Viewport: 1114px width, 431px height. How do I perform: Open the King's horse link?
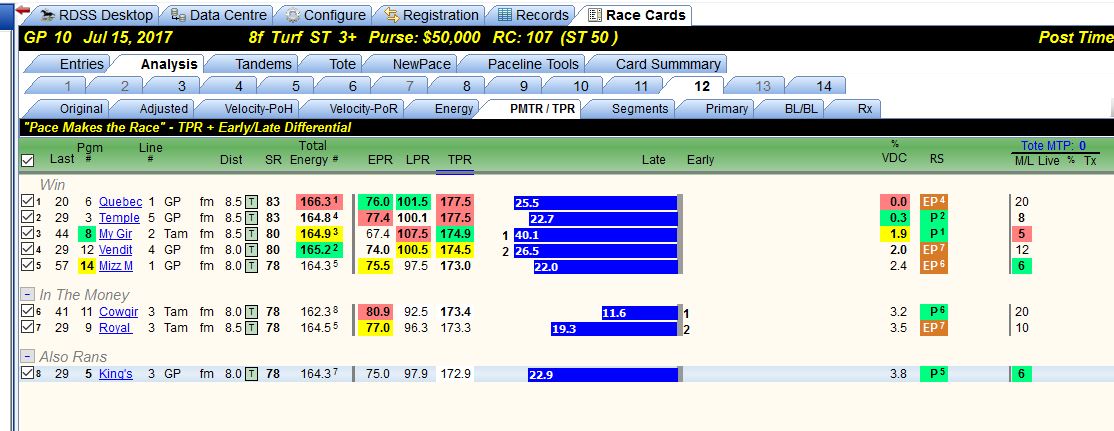click(x=116, y=373)
